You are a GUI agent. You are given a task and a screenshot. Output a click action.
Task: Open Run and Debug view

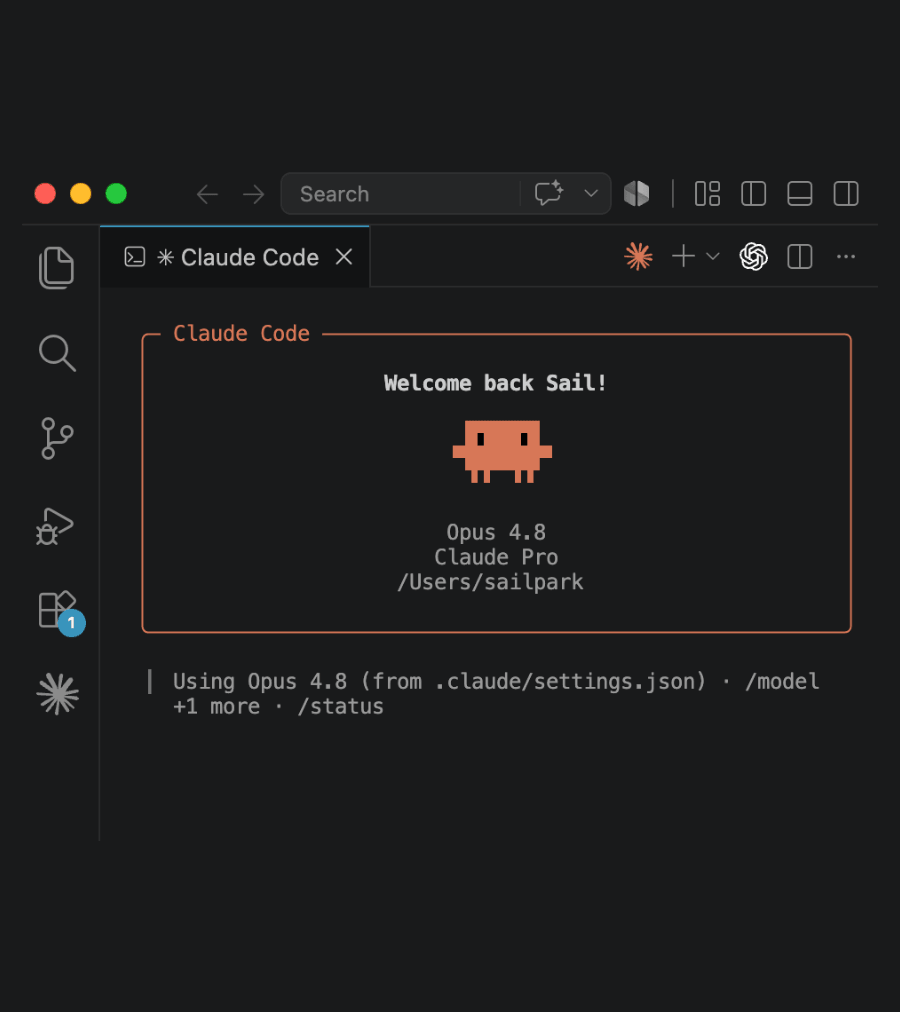pyautogui.click(x=55, y=527)
